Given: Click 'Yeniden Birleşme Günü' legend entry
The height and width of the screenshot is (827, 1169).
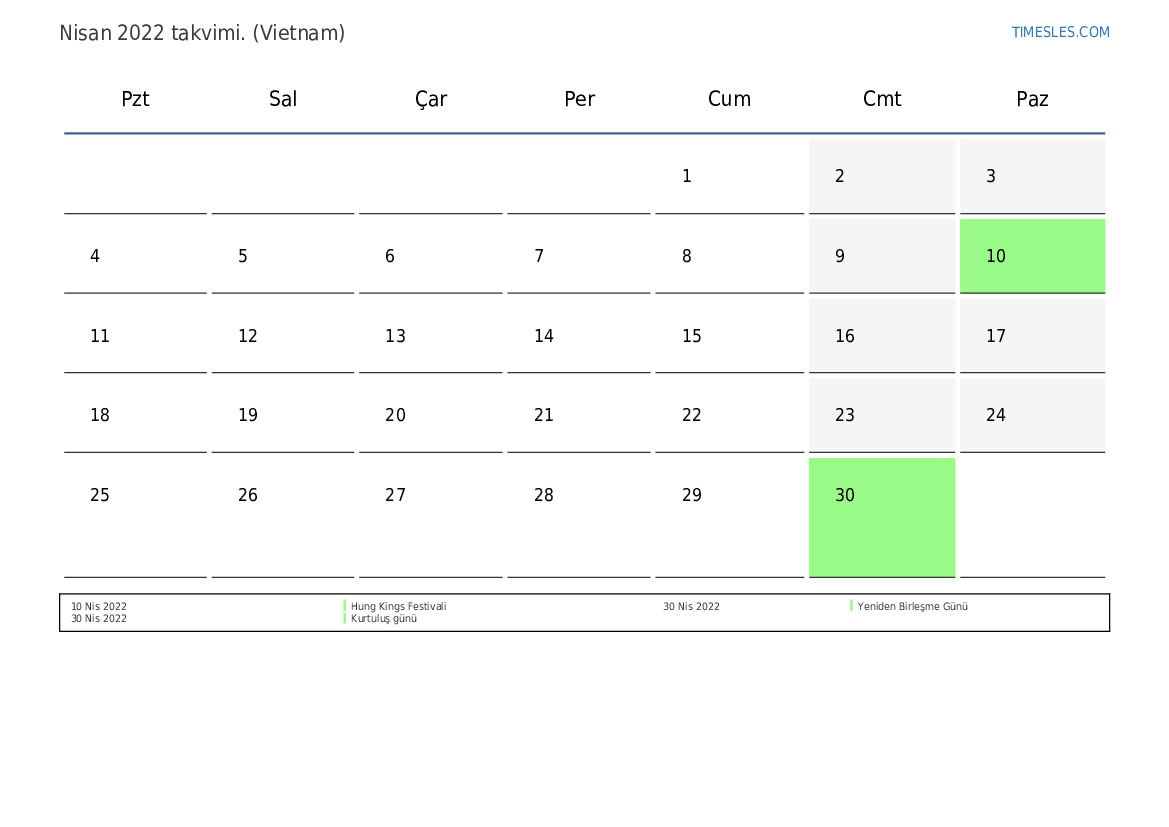Looking at the screenshot, I should [913, 606].
